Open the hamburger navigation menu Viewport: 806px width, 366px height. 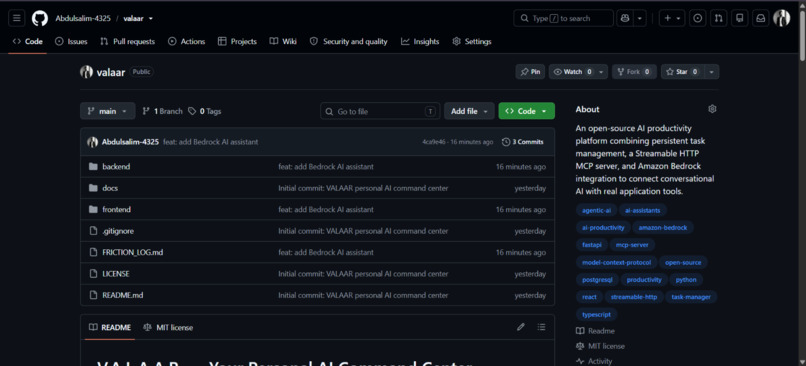(16, 19)
